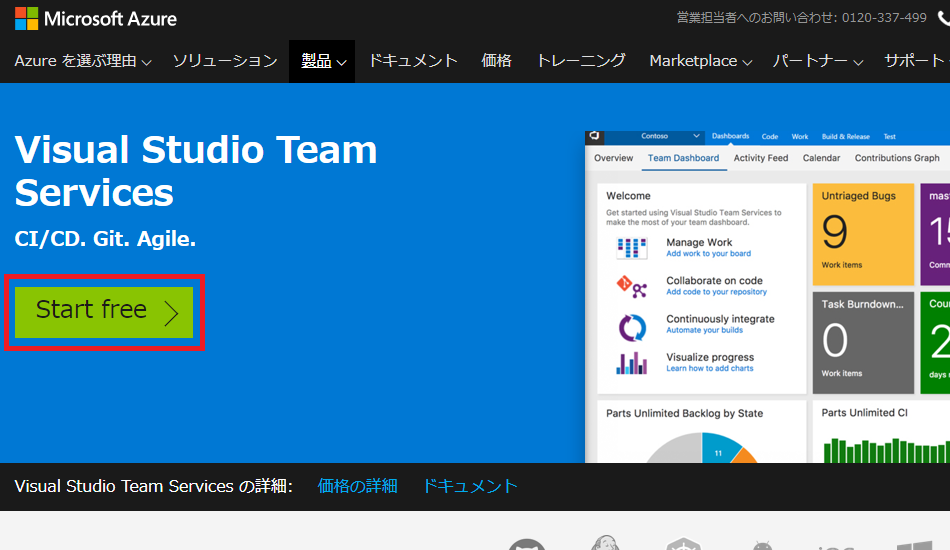
Task: Click Build & Release in dashboard header
Action: 846,136
